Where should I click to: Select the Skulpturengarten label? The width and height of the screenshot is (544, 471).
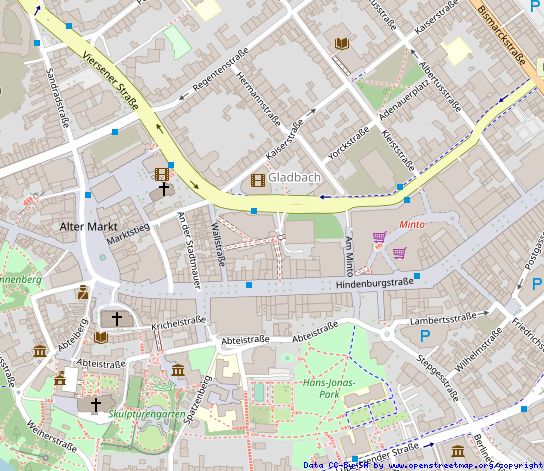pyautogui.click(x=147, y=414)
